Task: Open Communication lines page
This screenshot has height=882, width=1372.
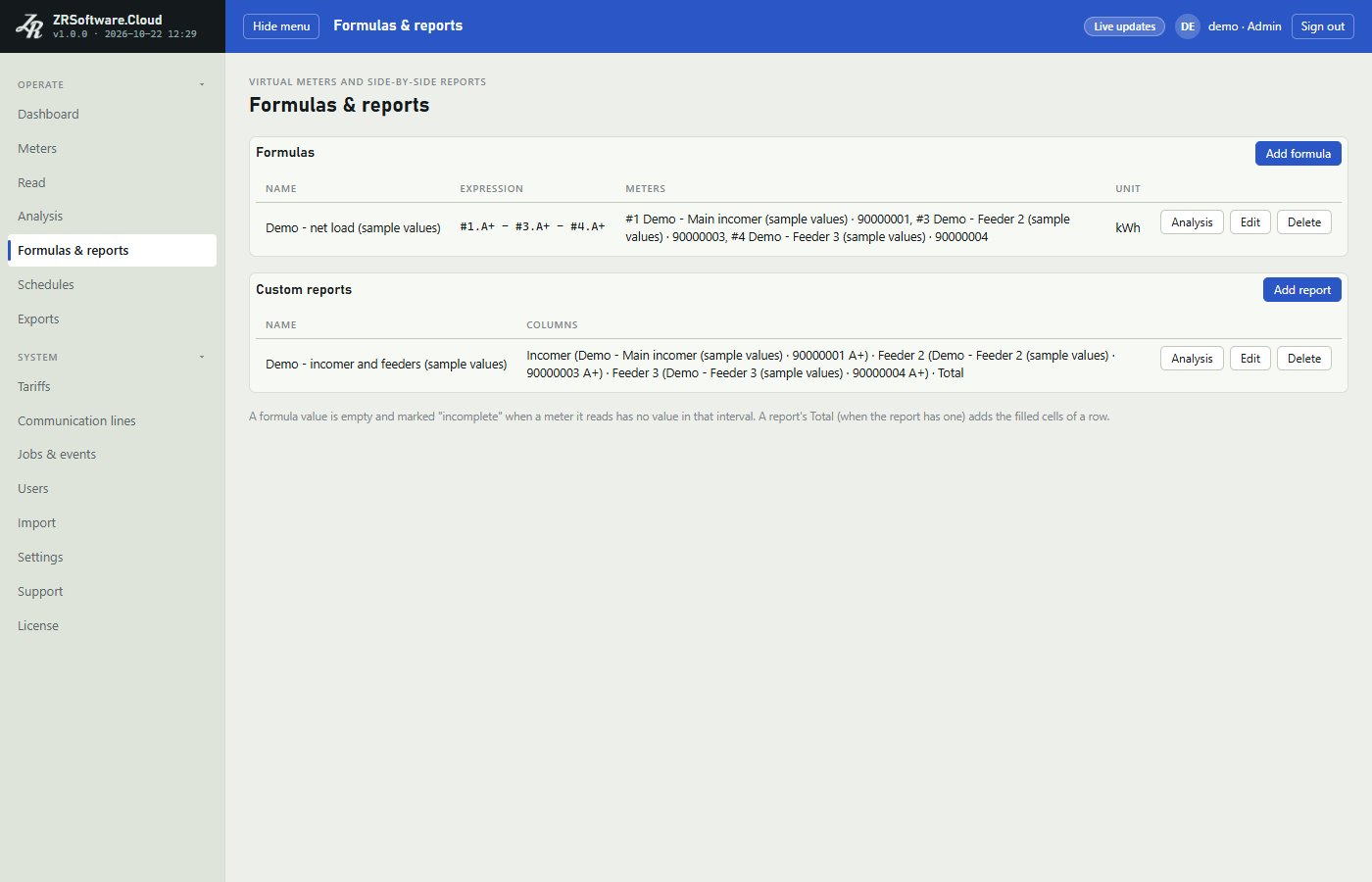Action: pos(112,421)
